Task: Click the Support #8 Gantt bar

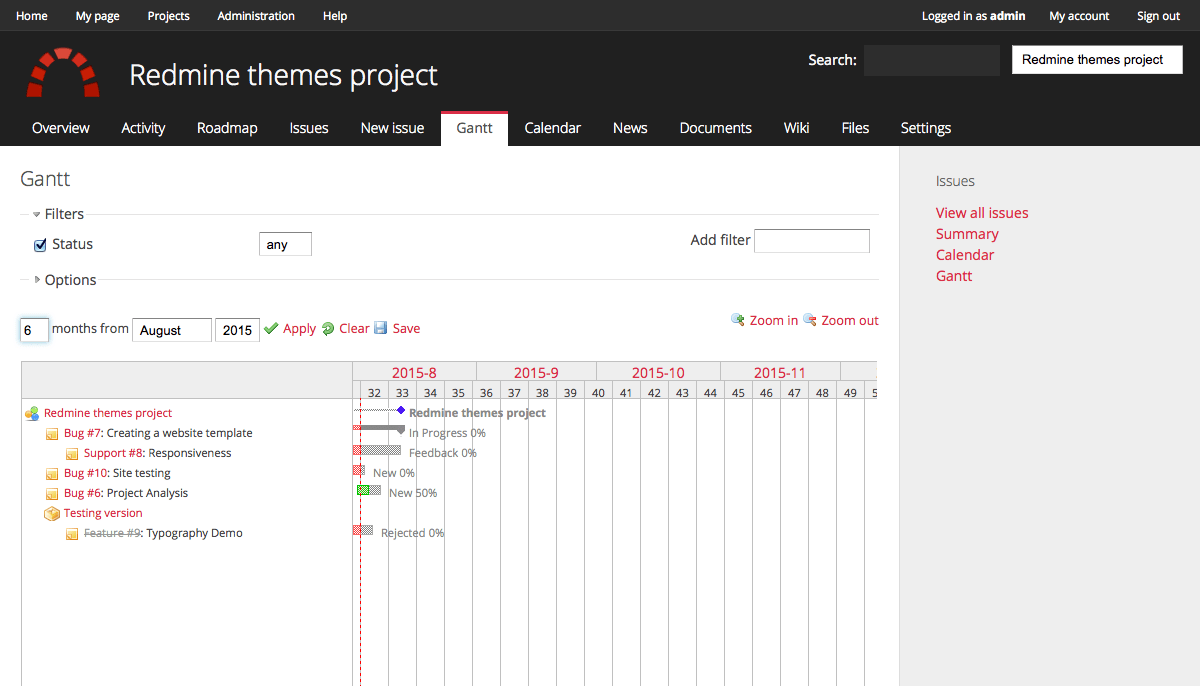Action: coord(377,450)
